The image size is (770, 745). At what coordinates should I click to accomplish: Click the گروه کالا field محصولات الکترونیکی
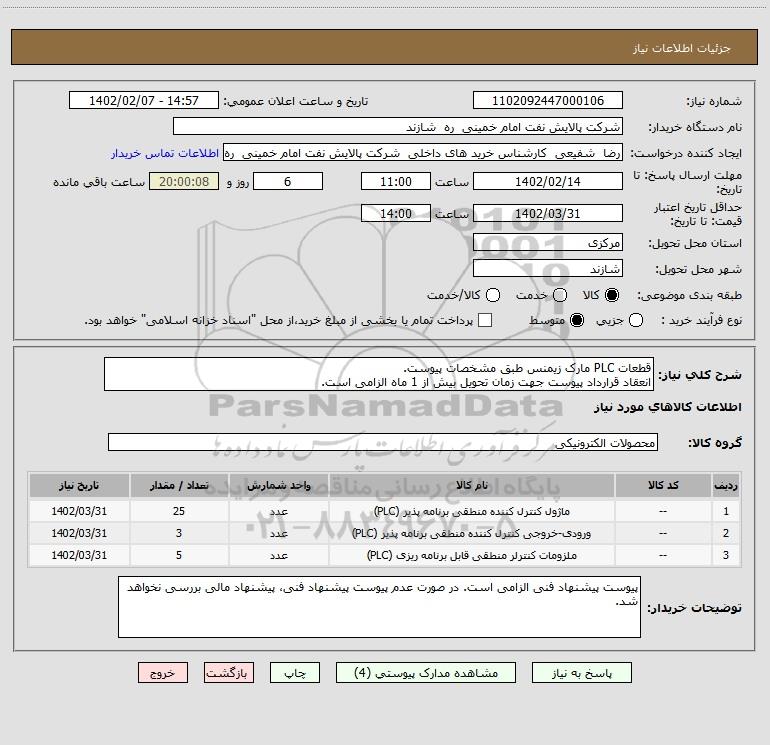(383, 442)
